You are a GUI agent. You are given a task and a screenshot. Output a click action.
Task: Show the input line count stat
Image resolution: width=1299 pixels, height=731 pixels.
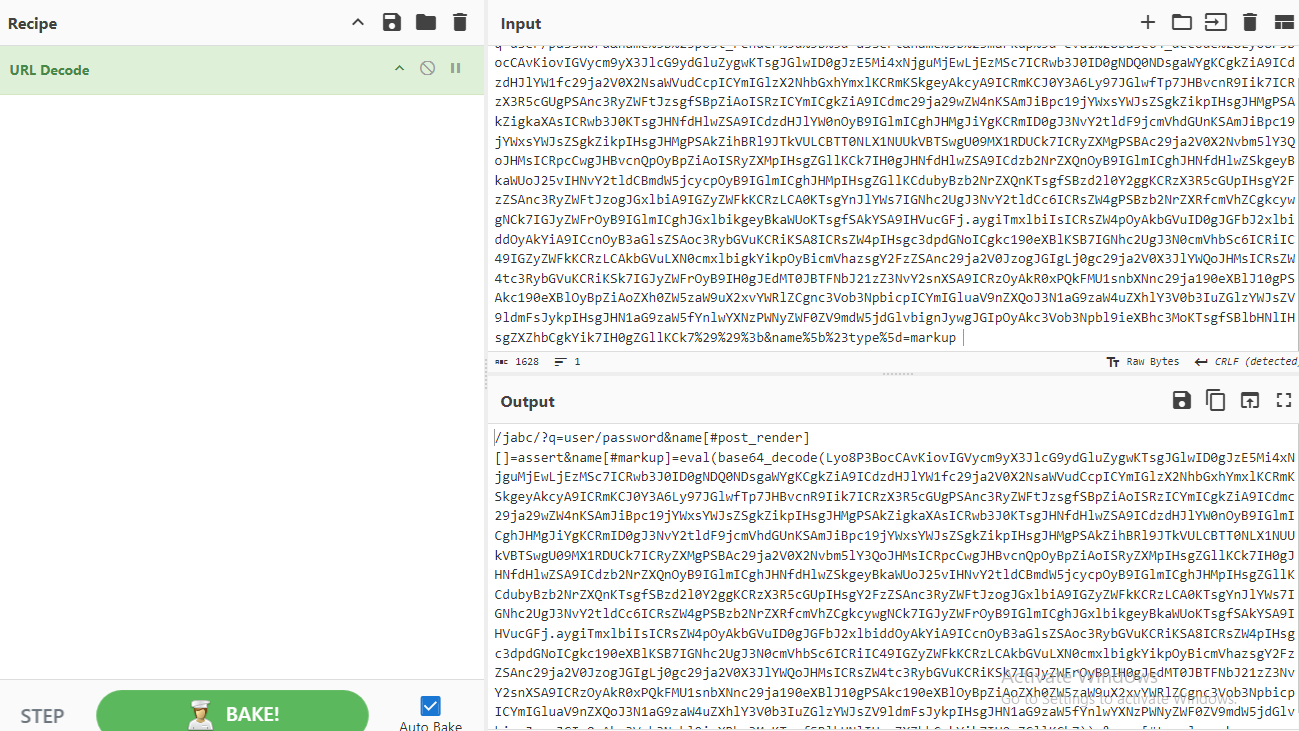568,361
